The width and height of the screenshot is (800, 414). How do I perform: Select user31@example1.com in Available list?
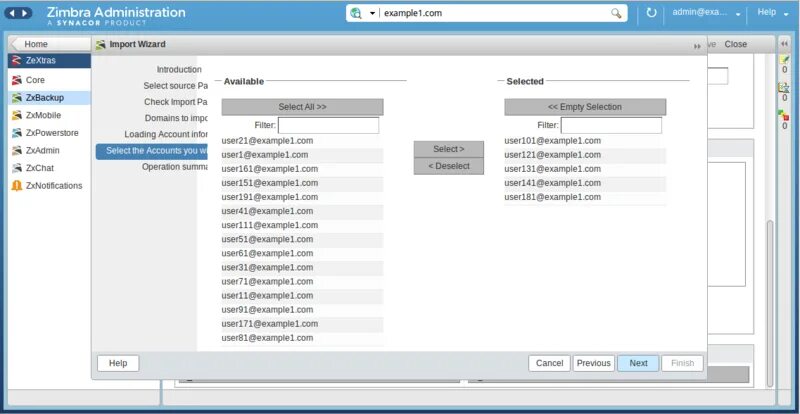(x=303, y=267)
